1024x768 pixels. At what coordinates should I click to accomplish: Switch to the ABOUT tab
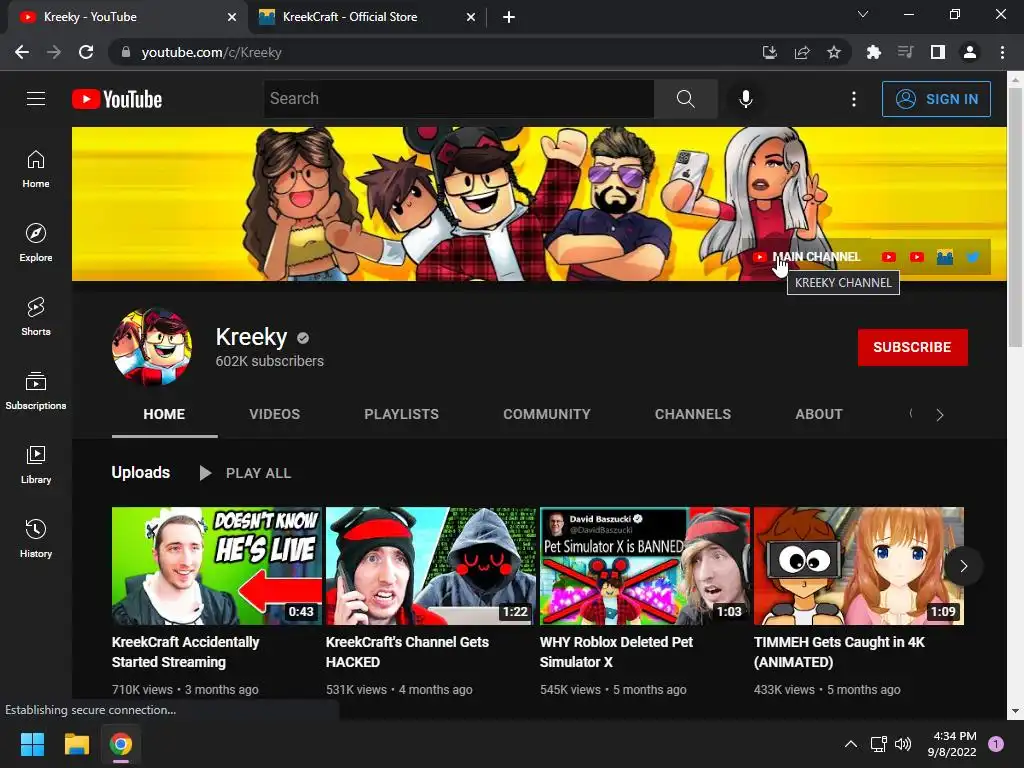[x=819, y=414]
